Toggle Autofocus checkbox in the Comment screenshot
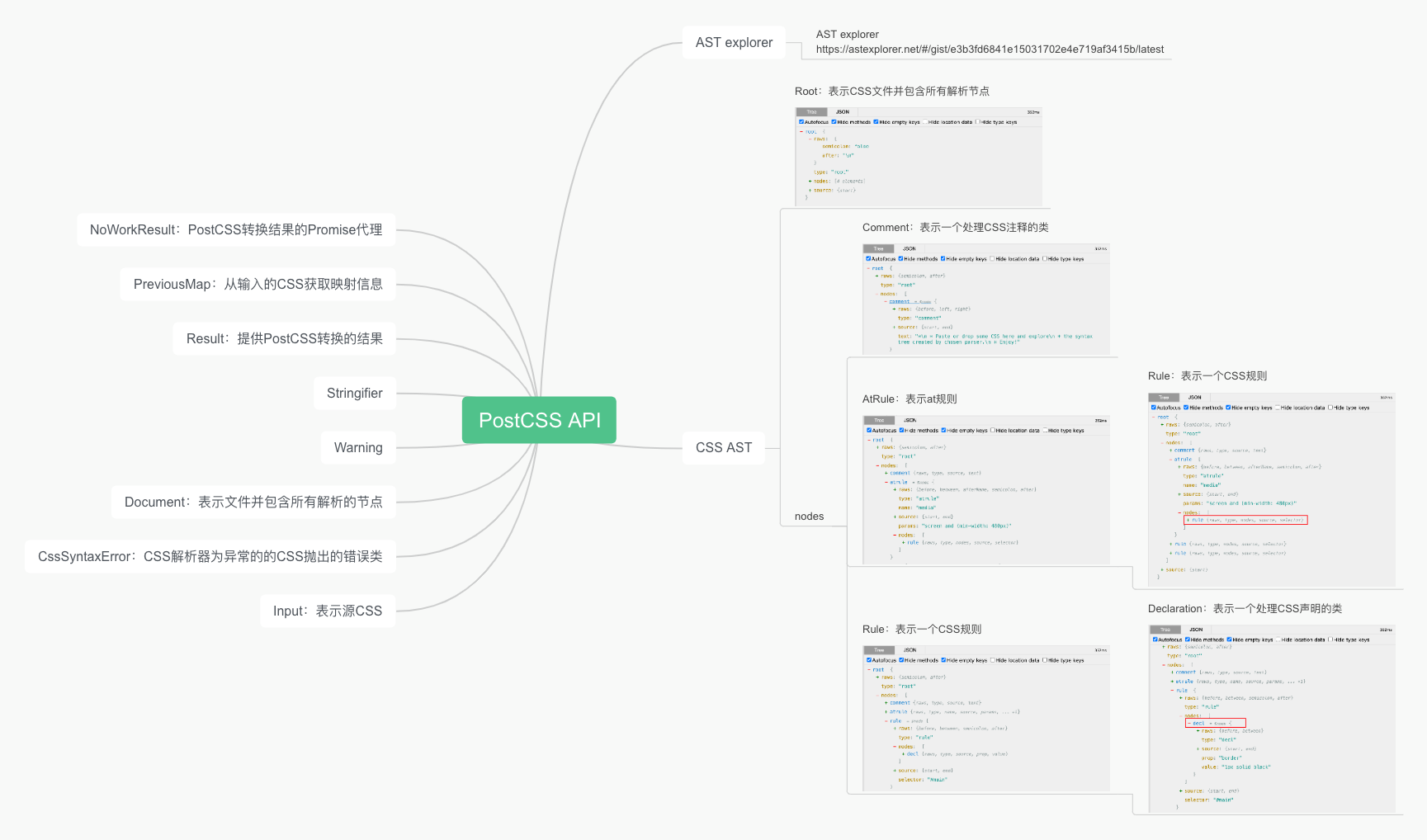 (x=868, y=259)
